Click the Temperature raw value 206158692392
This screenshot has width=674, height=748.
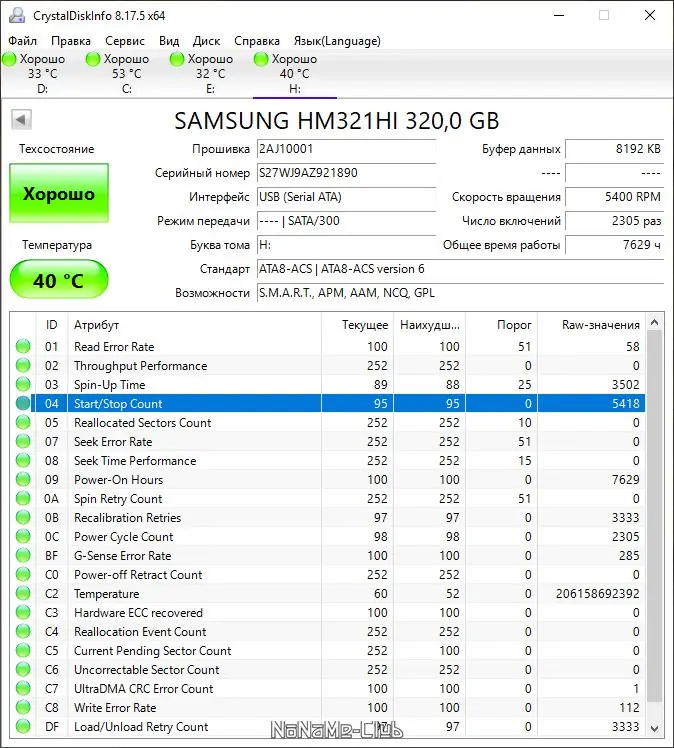click(x=597, y=593)
